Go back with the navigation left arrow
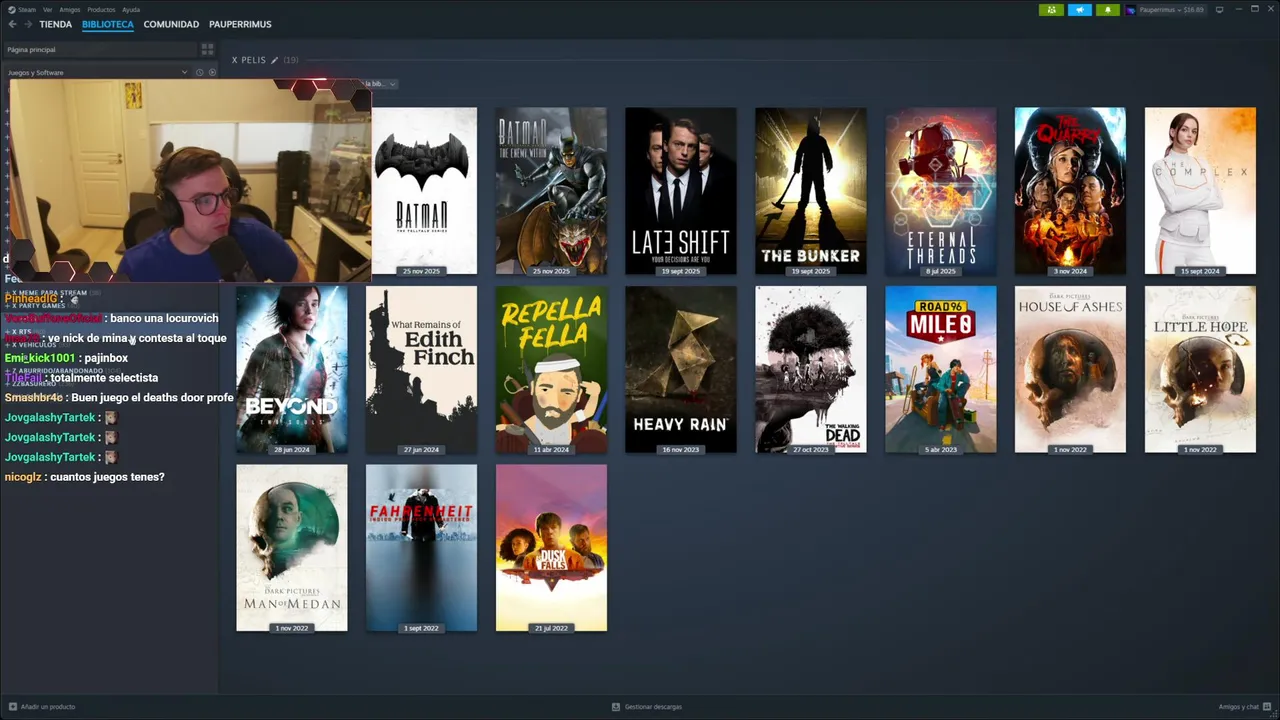This screenshot has width=1280, height=720. click(x=12, y=24)
